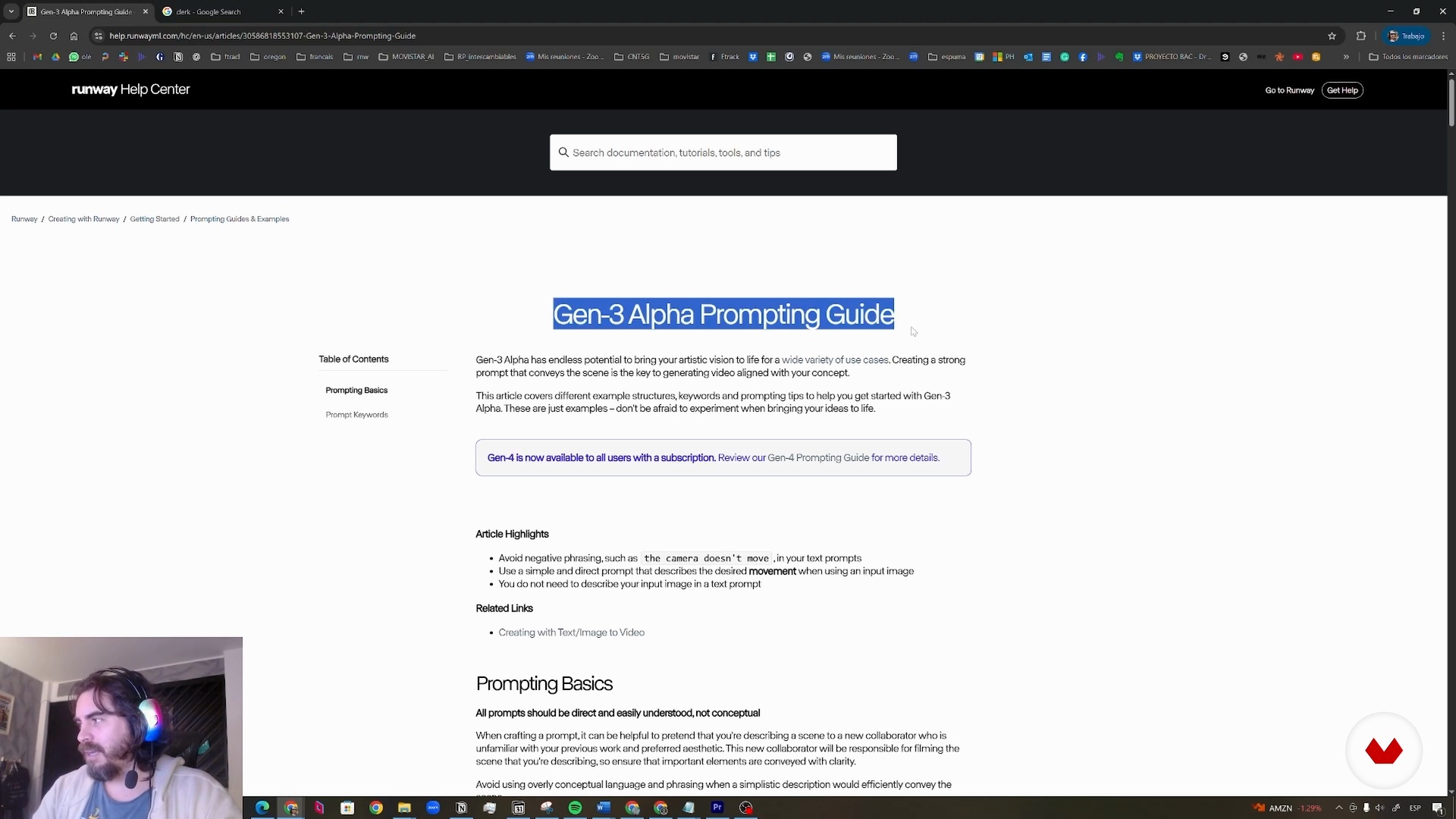This screenshot has width=1456, height=819.
Task: Open File Explorer from the taskbar
Action: click(404, 808)
